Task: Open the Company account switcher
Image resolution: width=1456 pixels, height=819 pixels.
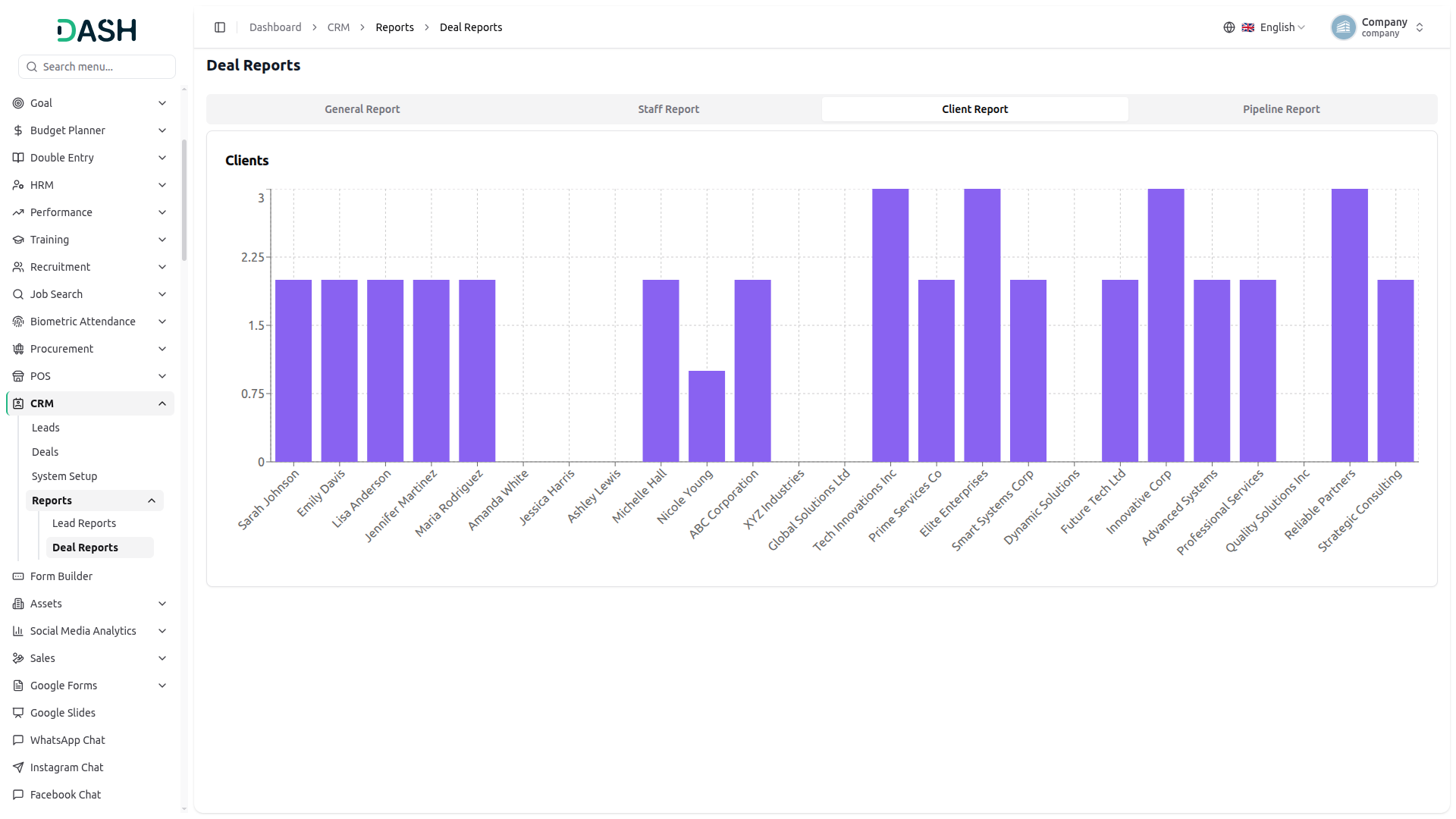Action: click(x=1379, y=27)
